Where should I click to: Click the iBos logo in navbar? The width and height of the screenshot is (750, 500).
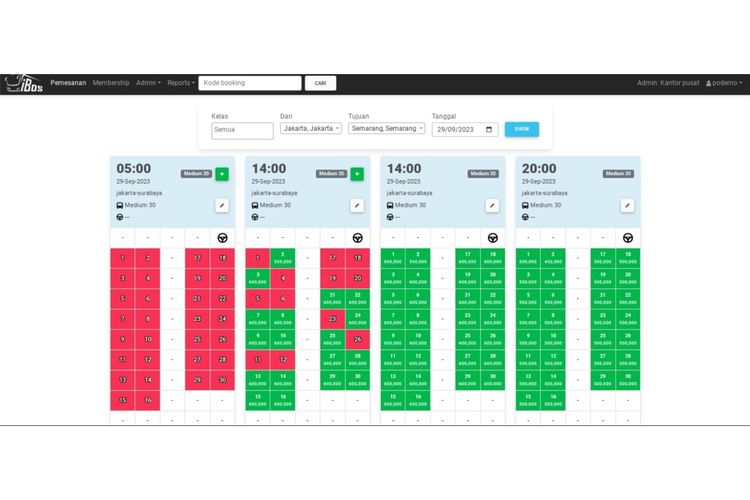coord(22,83)
